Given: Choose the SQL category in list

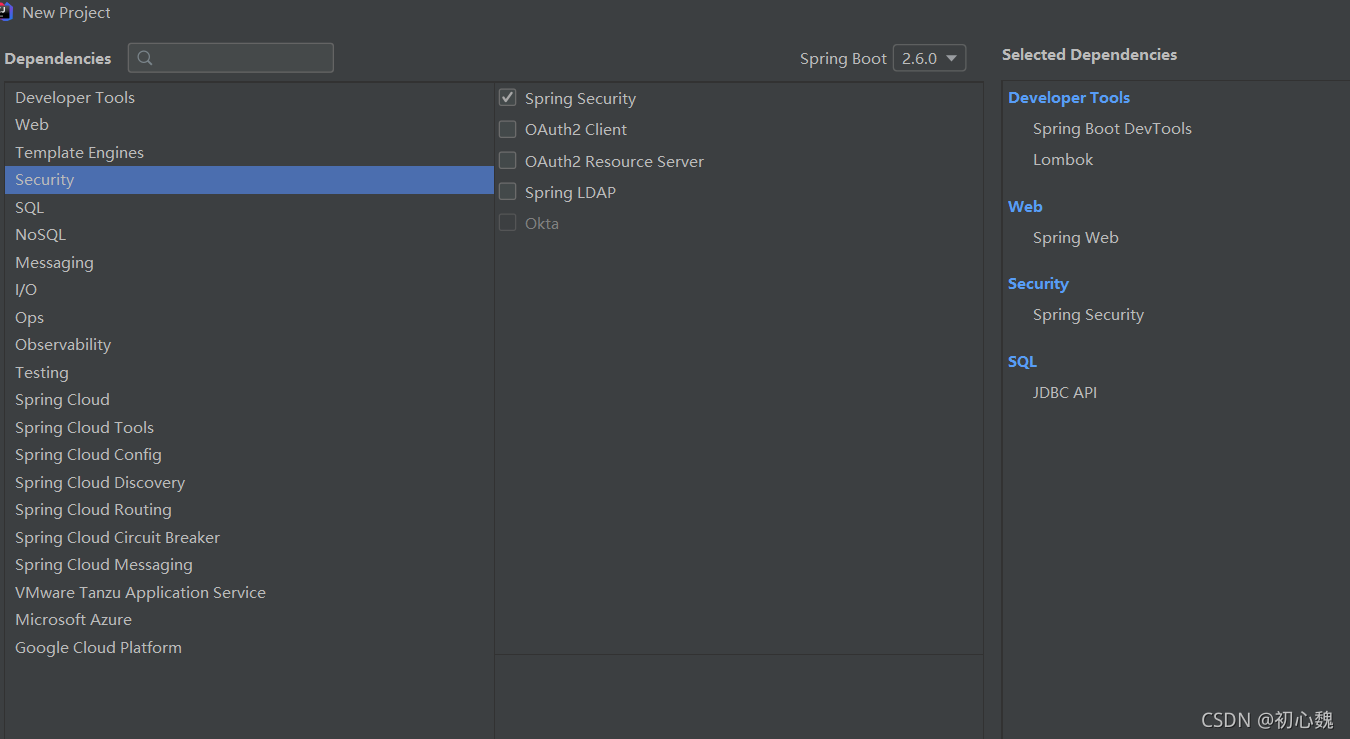Looking at the screenshot, I should coord(249,207).
